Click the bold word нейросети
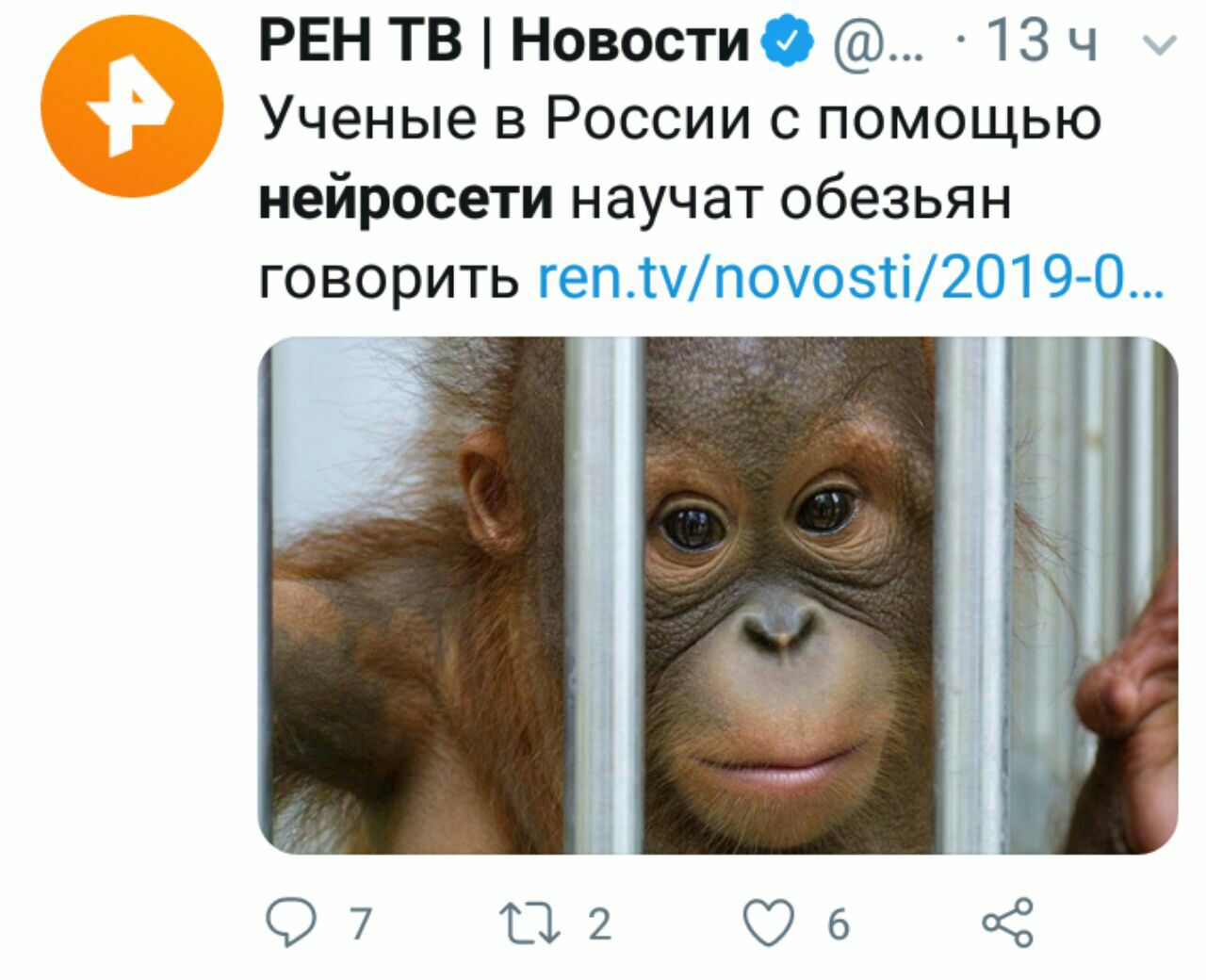 click(406, 198)
